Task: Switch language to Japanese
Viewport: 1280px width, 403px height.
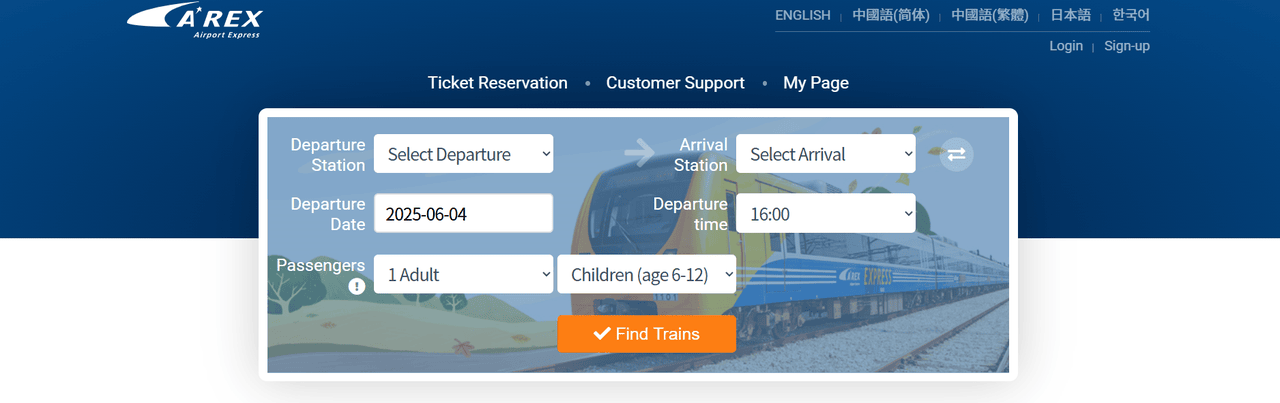Action: (1070, 15)
